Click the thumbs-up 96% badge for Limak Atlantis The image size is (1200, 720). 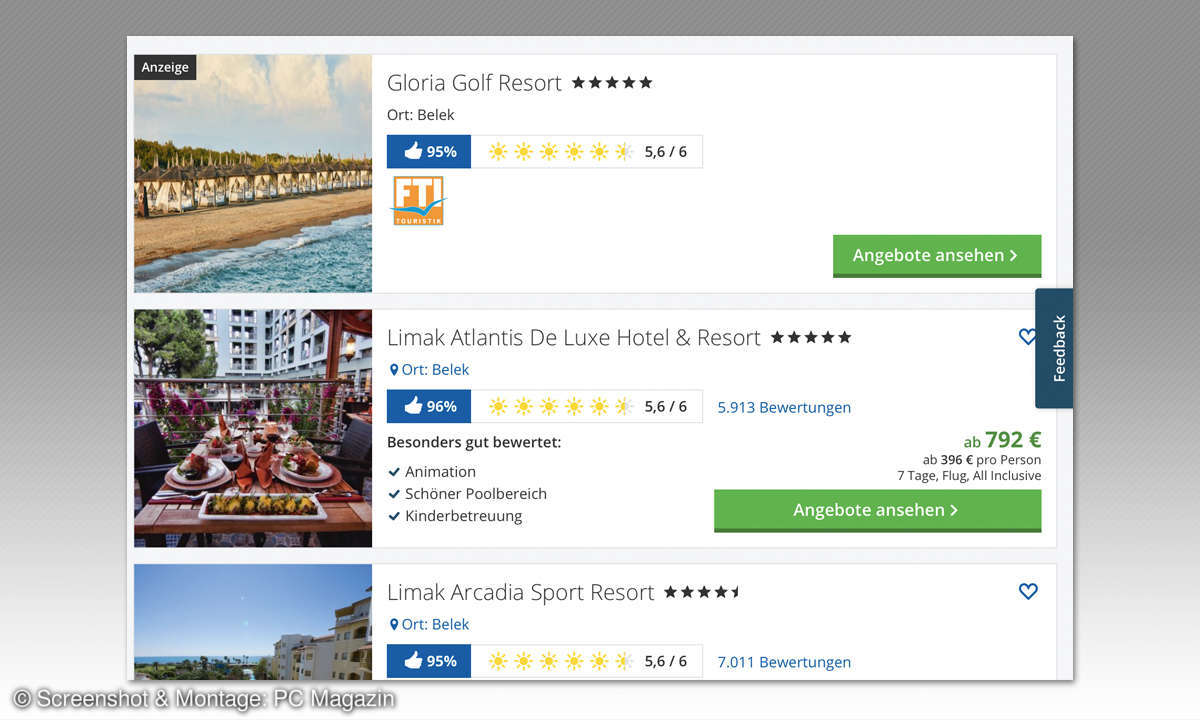[429, 406]
